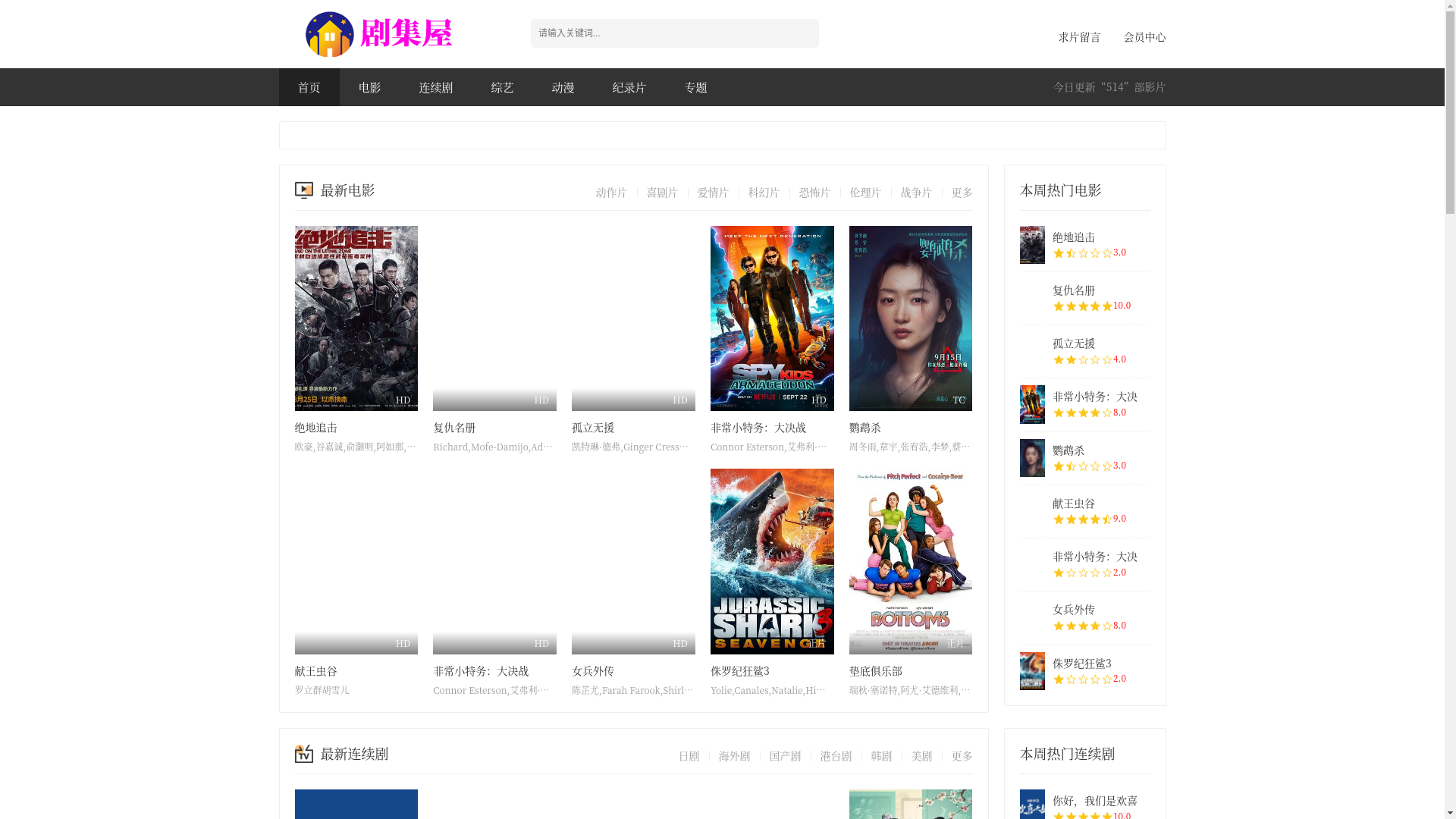Open the Jurassic Shark 3 poster
1456x819 pixels.
click(x=771, y=561)
